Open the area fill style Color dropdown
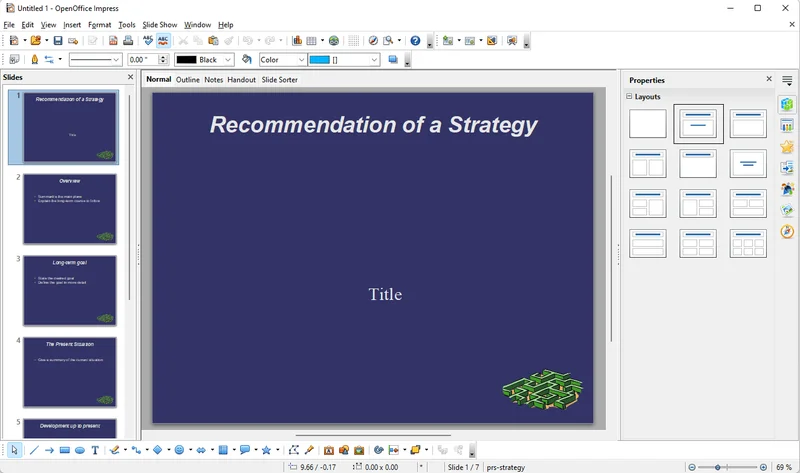The width and height of the screenshot is (800, 473). coord(301,60)
